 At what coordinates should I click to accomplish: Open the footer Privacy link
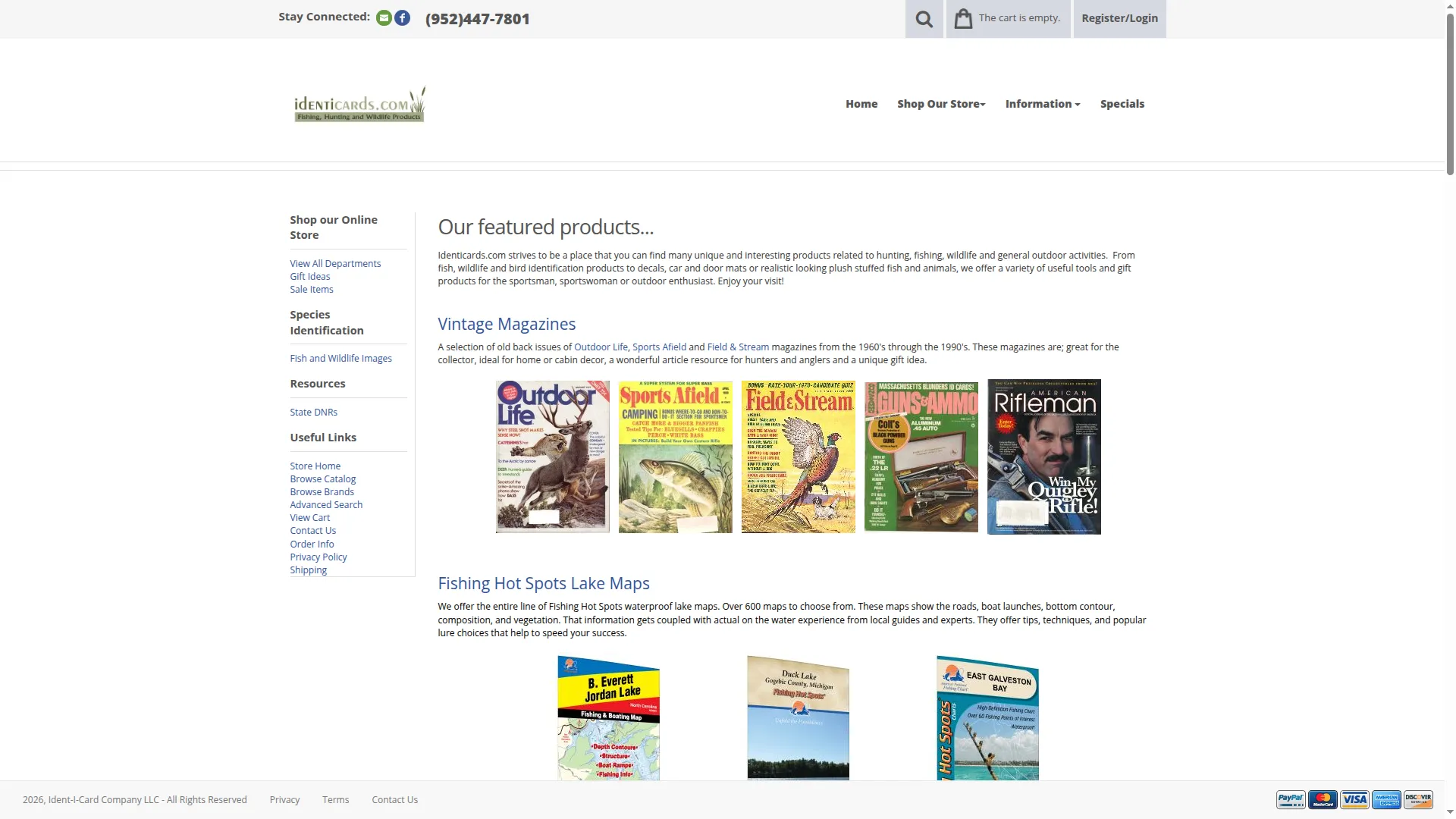tap(284, 799)
